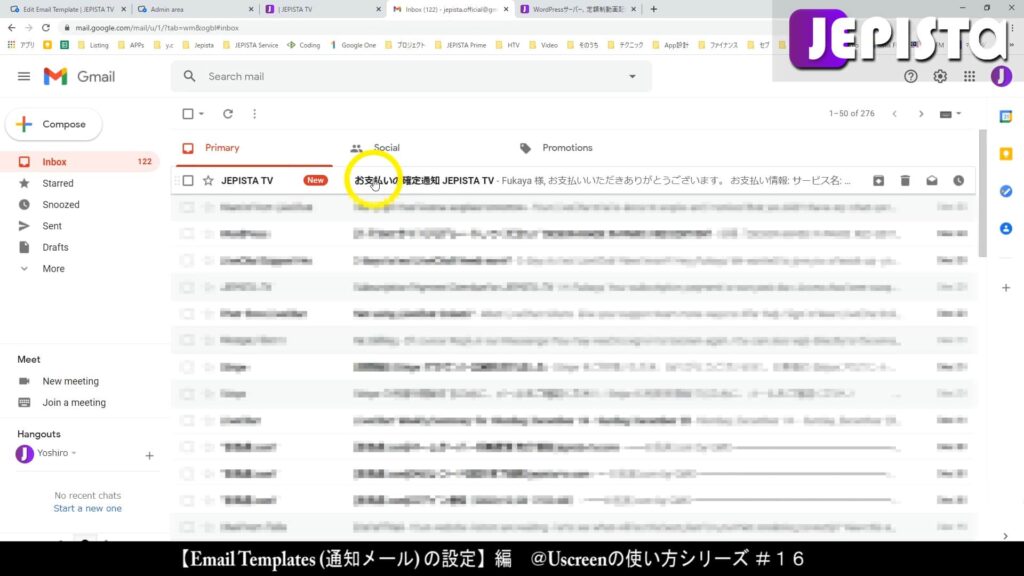Click the Gmail logo
Screen dimensions: 1024x576
pyautogui.click(x=79, y=76)
